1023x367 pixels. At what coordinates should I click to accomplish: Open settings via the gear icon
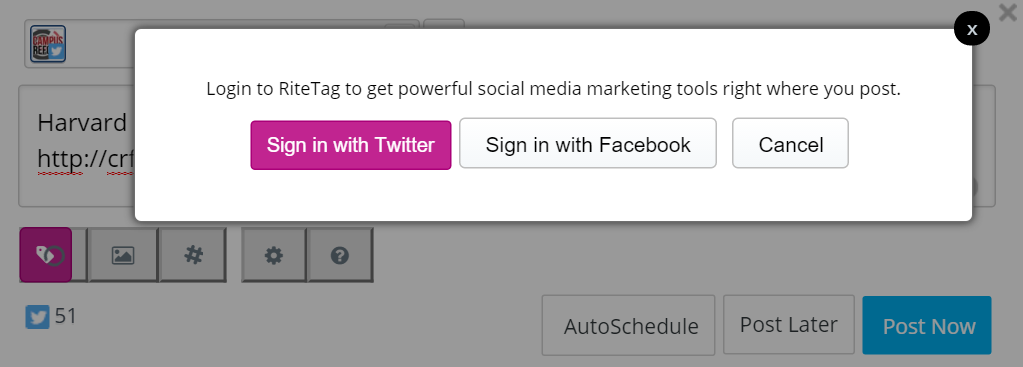point(274,255)
